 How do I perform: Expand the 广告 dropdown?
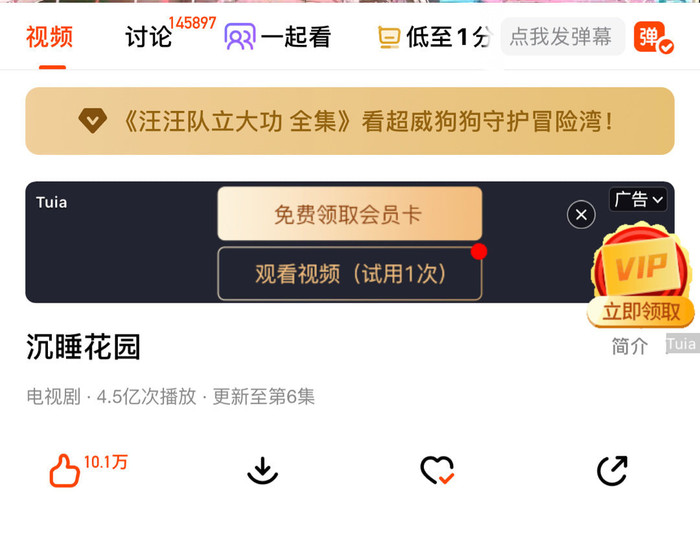point(638,199)
